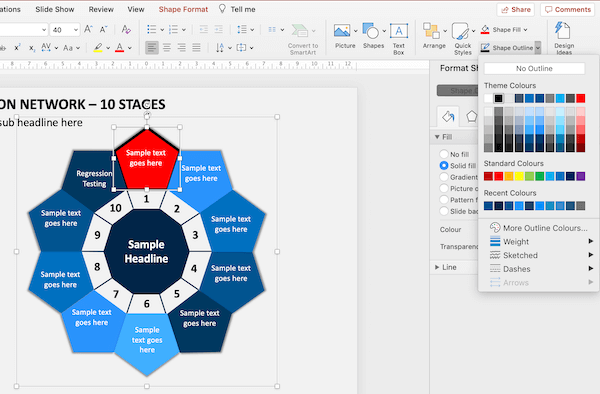
Task: Insert bulleted list
Action: click(x=152, y=29)
